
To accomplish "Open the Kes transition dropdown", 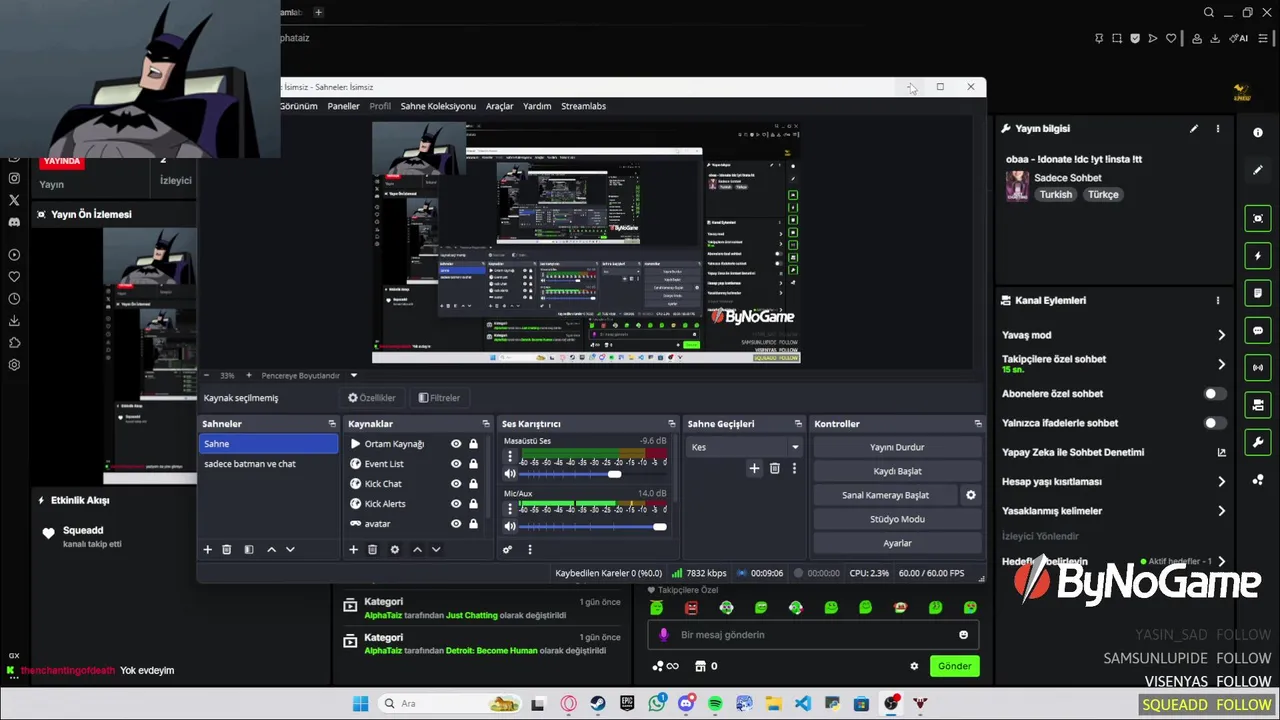I will pyautogui.click(x=745, y=447).
